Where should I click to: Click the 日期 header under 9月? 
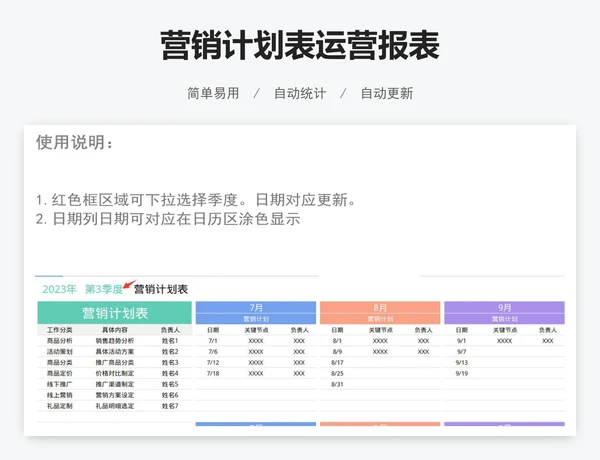coord(461,330)
